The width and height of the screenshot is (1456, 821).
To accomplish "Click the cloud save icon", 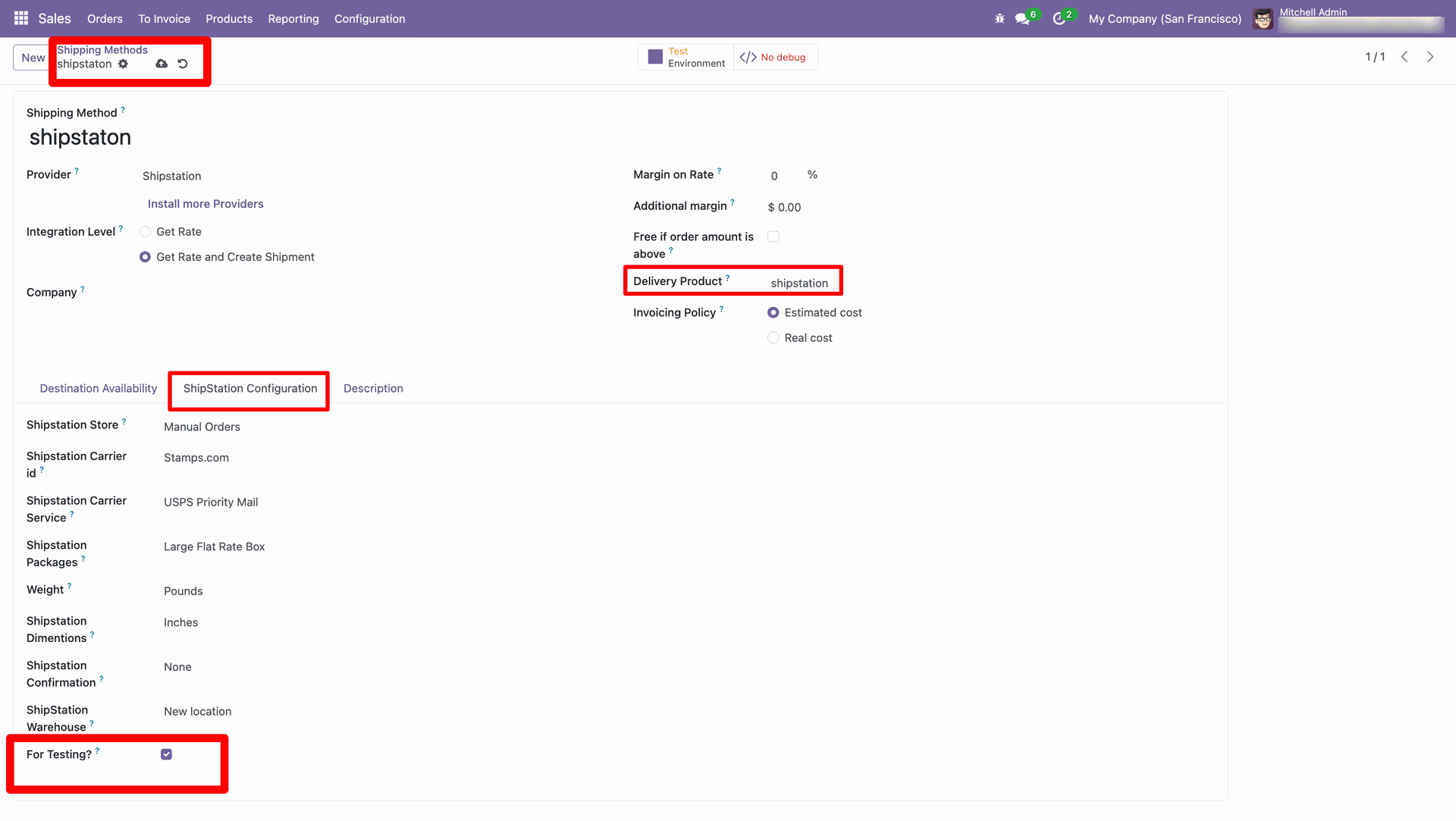I will (162, 64).
